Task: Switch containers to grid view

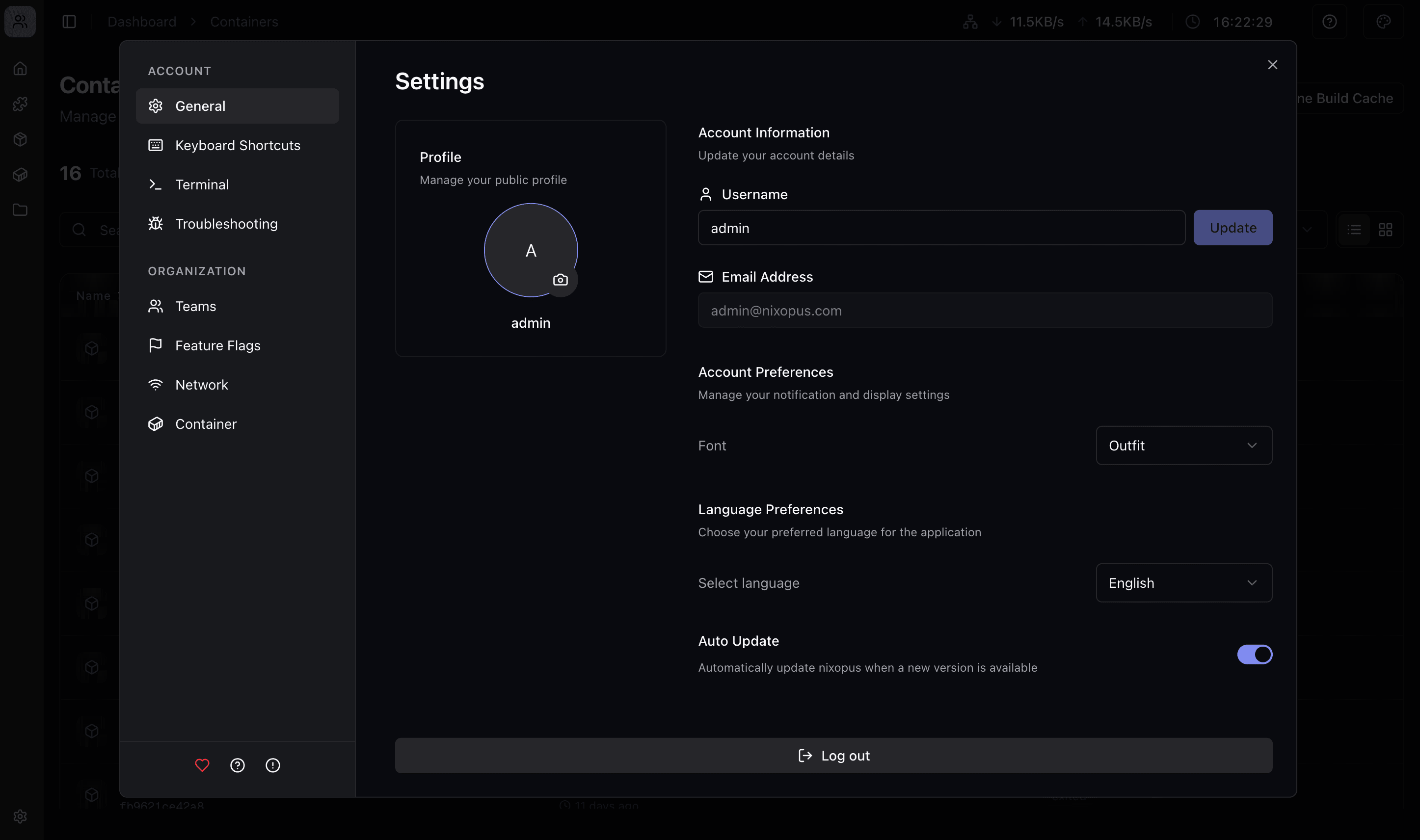Action: click(1387, 229)
